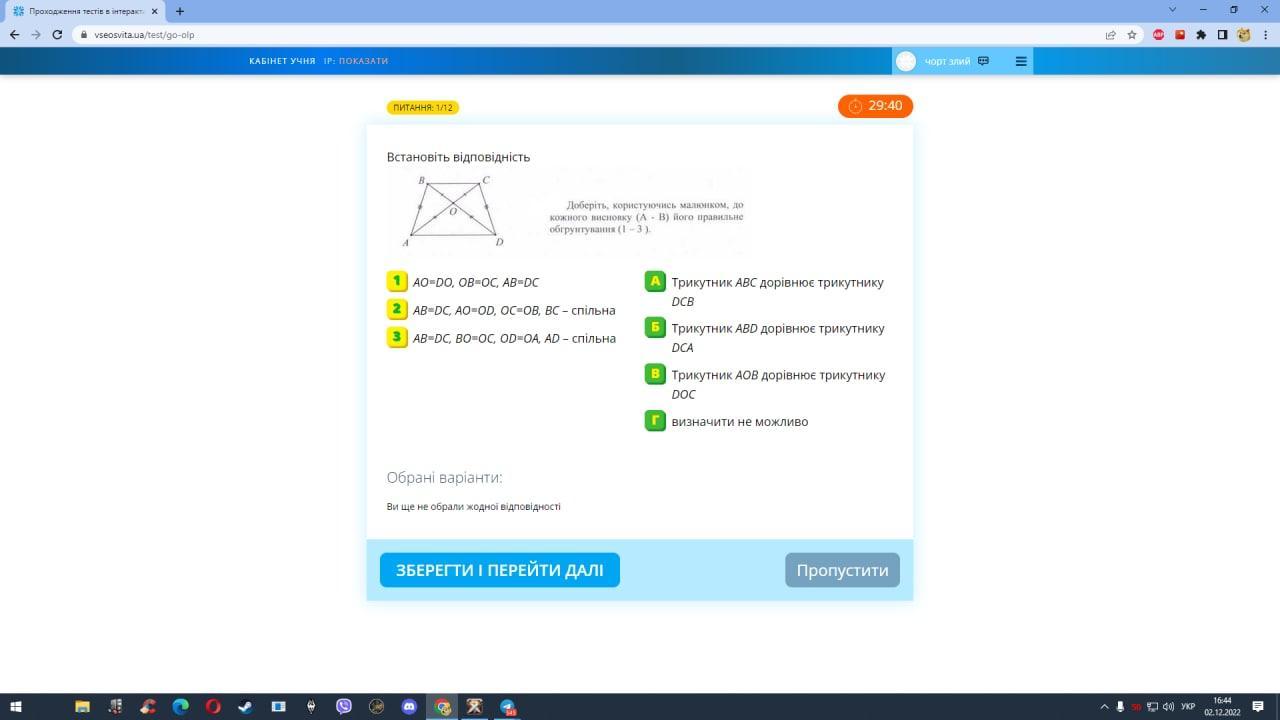Select the Проходження тестів browser tab

pyautogui.click(x=85, y=11)
